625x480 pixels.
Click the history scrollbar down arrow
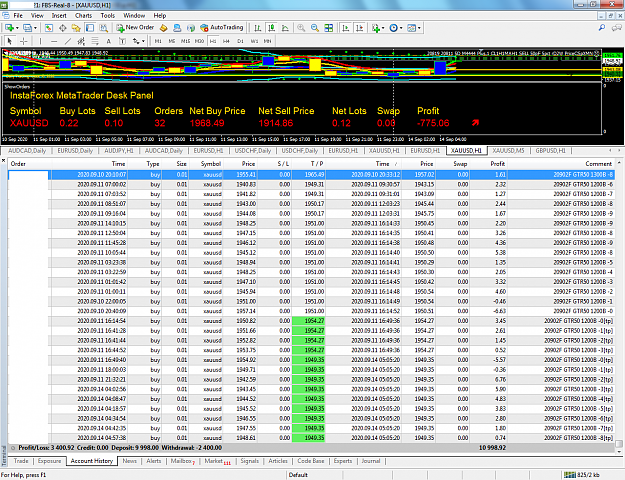(619, 451)
